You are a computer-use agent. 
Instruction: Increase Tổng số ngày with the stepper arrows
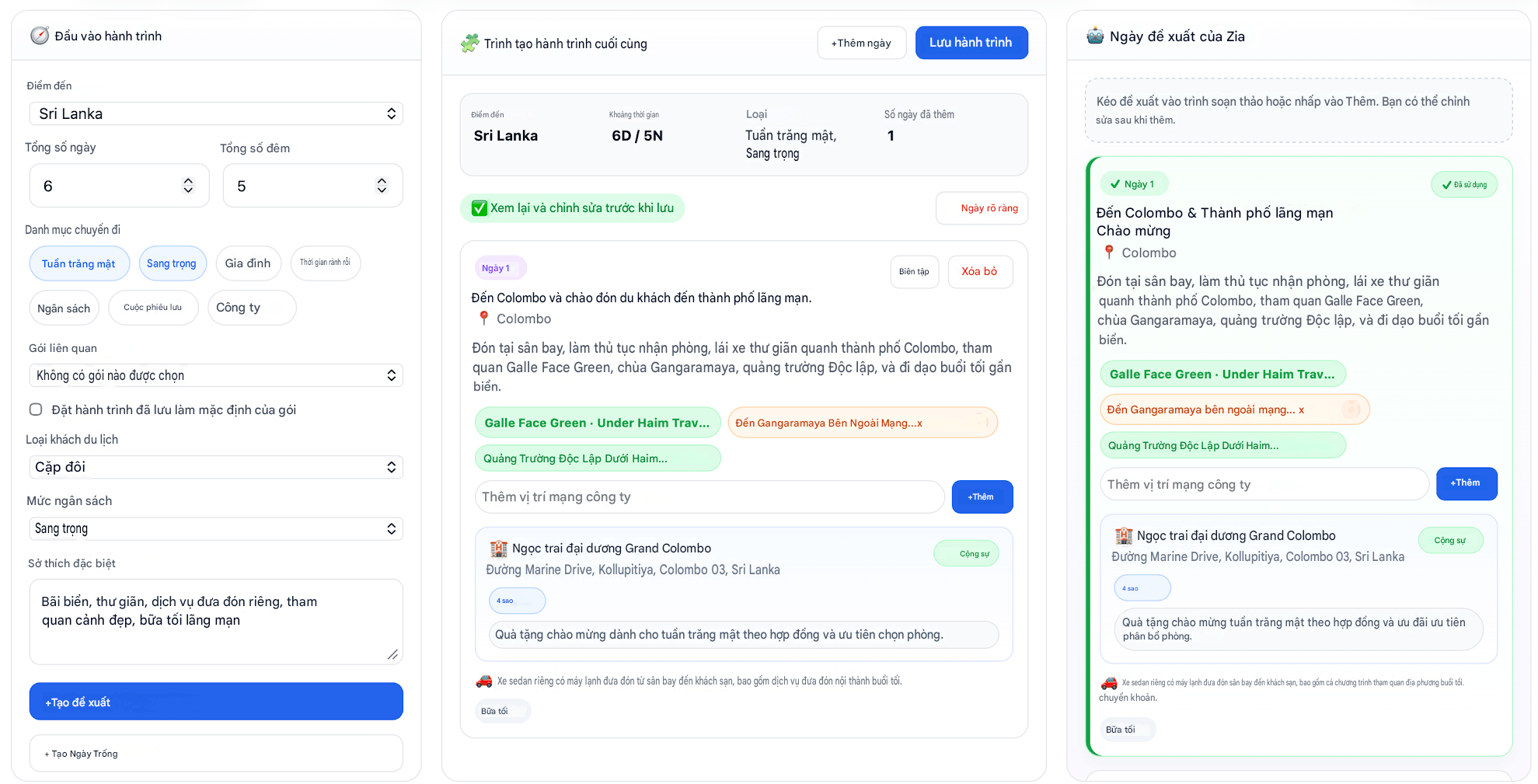pos(188,180)
